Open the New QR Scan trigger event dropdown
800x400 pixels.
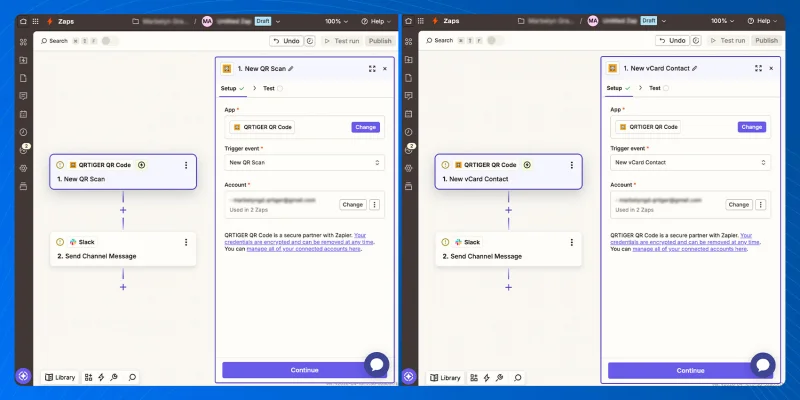point(305,163)
